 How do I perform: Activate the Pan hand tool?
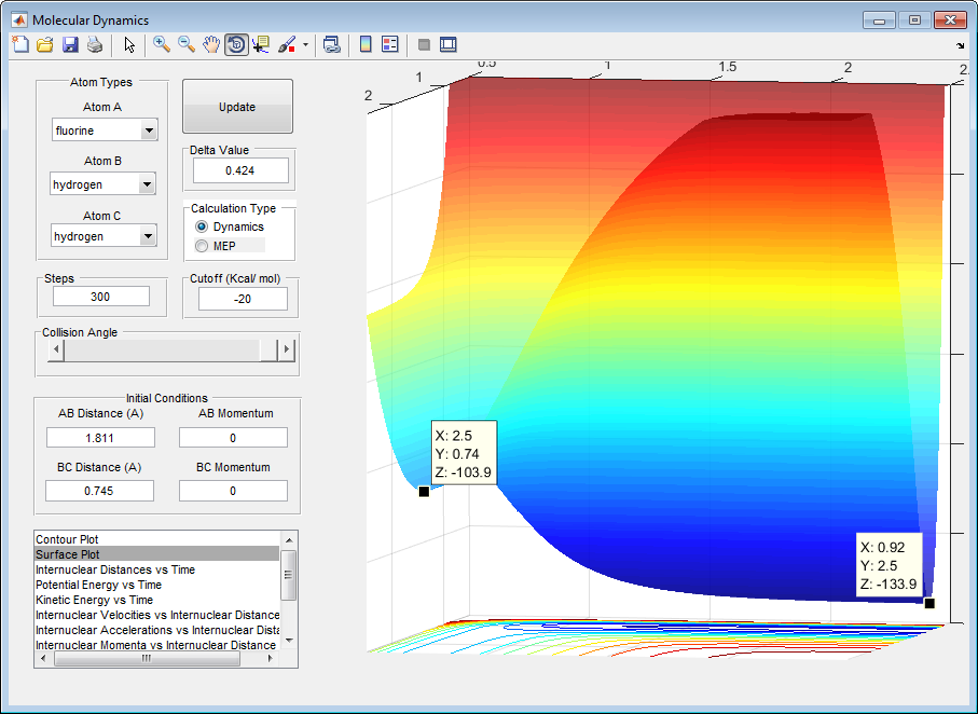pos(211,44)
